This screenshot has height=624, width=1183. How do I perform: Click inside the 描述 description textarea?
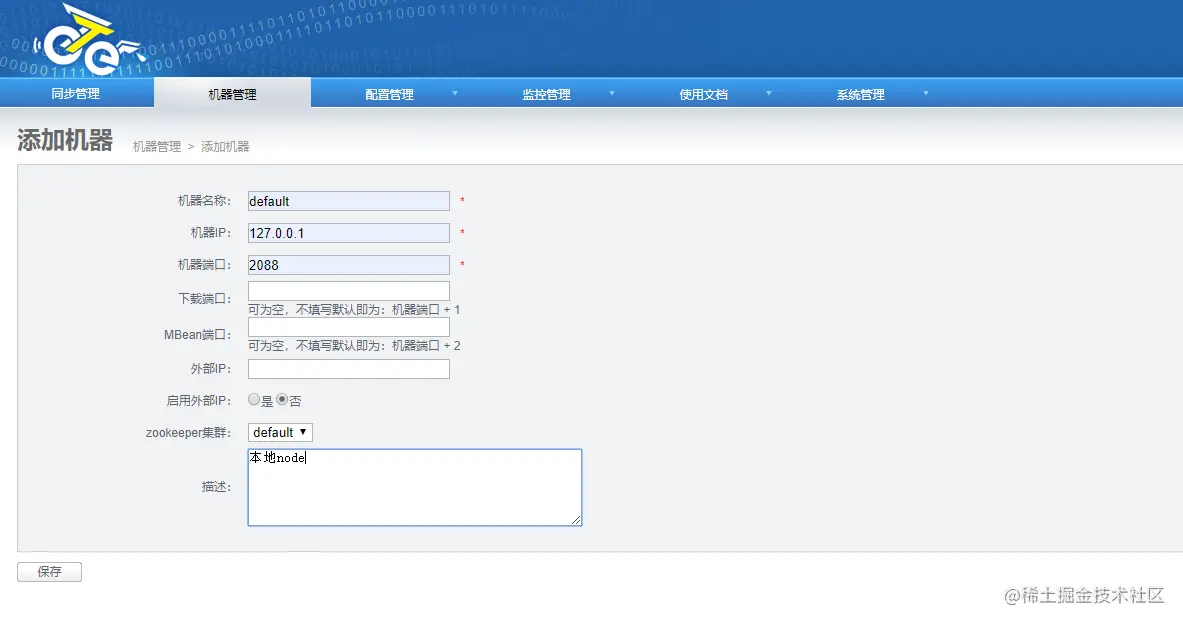(414, 487)
